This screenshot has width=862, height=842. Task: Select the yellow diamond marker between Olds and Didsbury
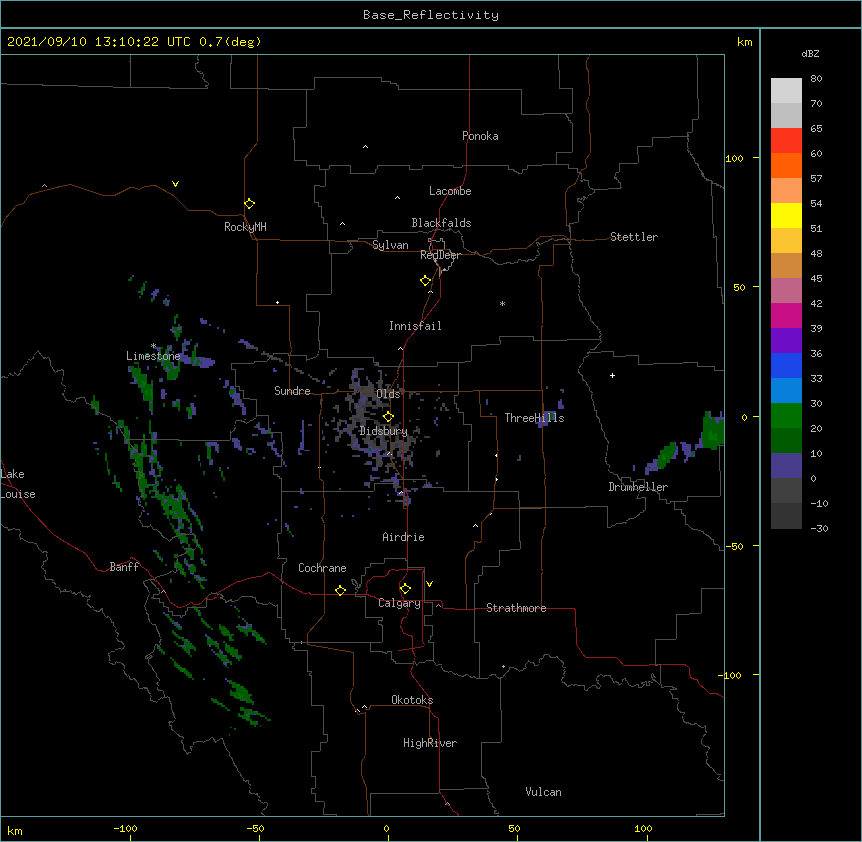pos(388,416)
